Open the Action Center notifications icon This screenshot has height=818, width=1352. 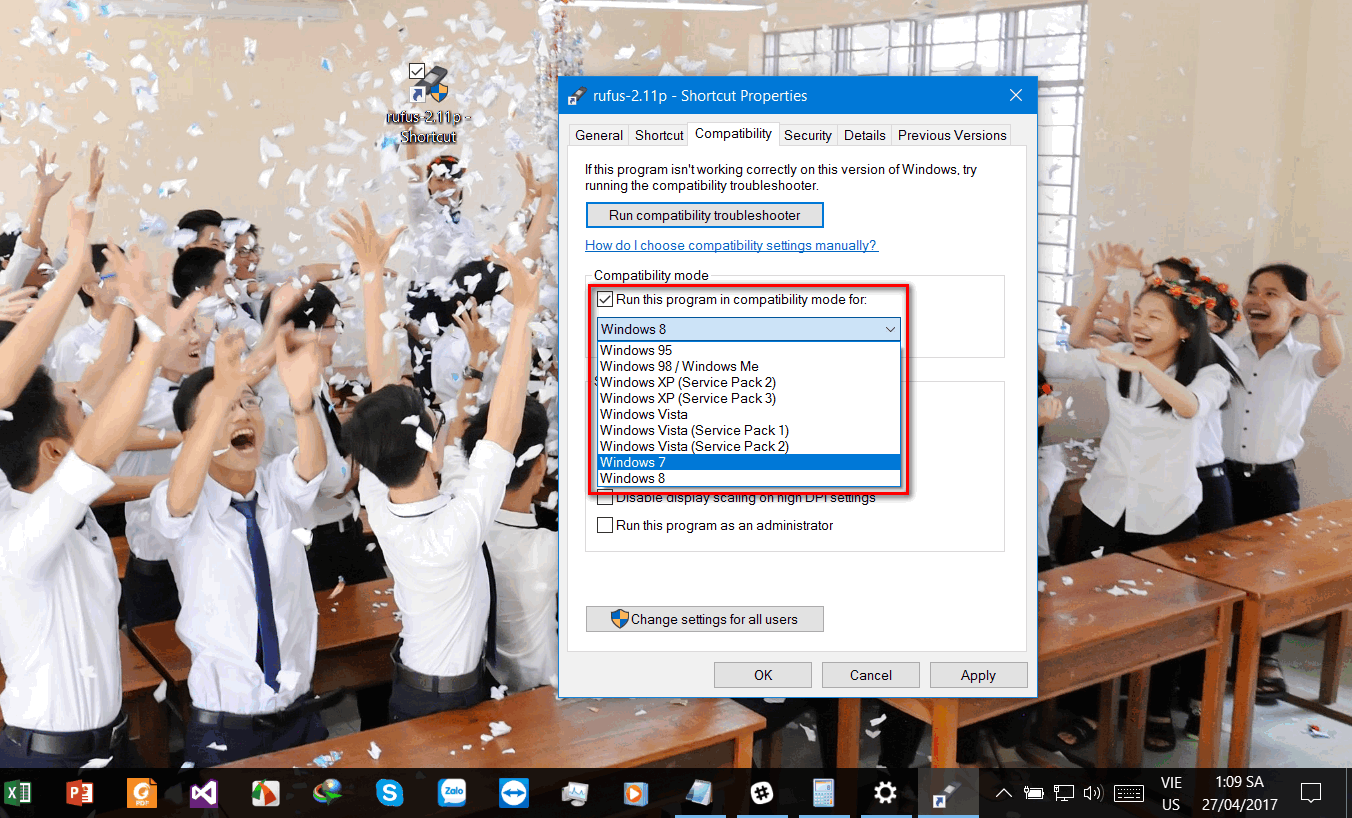pyautogui.click(x=1311, y=794)
